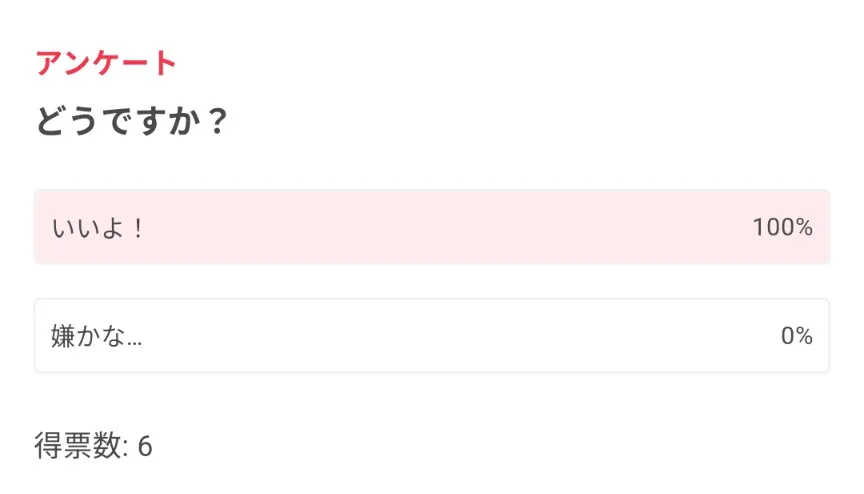Click the middle of the unhighlighted poll row
Image resolution: width=864 pixels, height=494 pixels.
tap(431, 336)
